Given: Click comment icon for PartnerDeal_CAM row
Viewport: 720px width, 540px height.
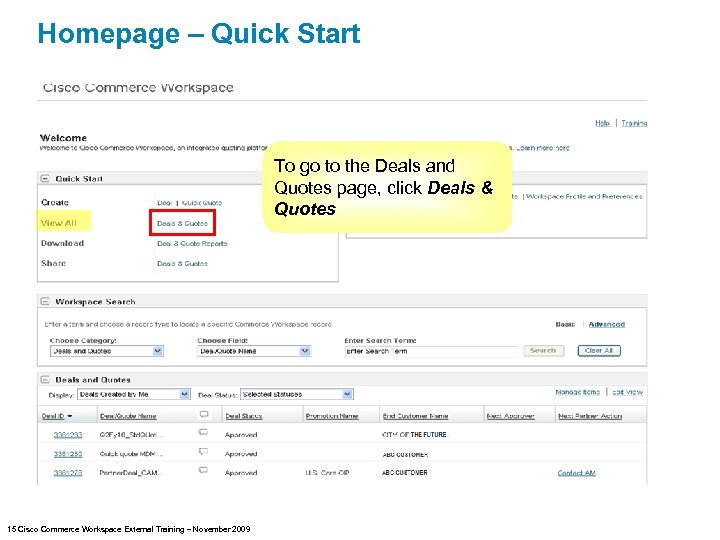Looking at the screenshot, I should 203,470.
